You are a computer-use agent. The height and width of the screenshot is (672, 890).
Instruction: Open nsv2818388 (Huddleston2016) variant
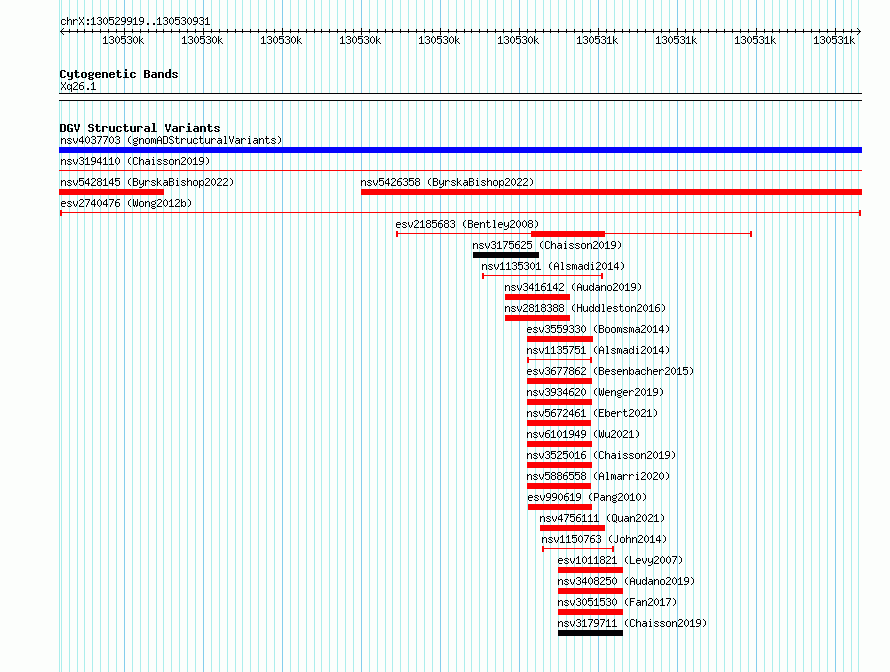(585, 308)
